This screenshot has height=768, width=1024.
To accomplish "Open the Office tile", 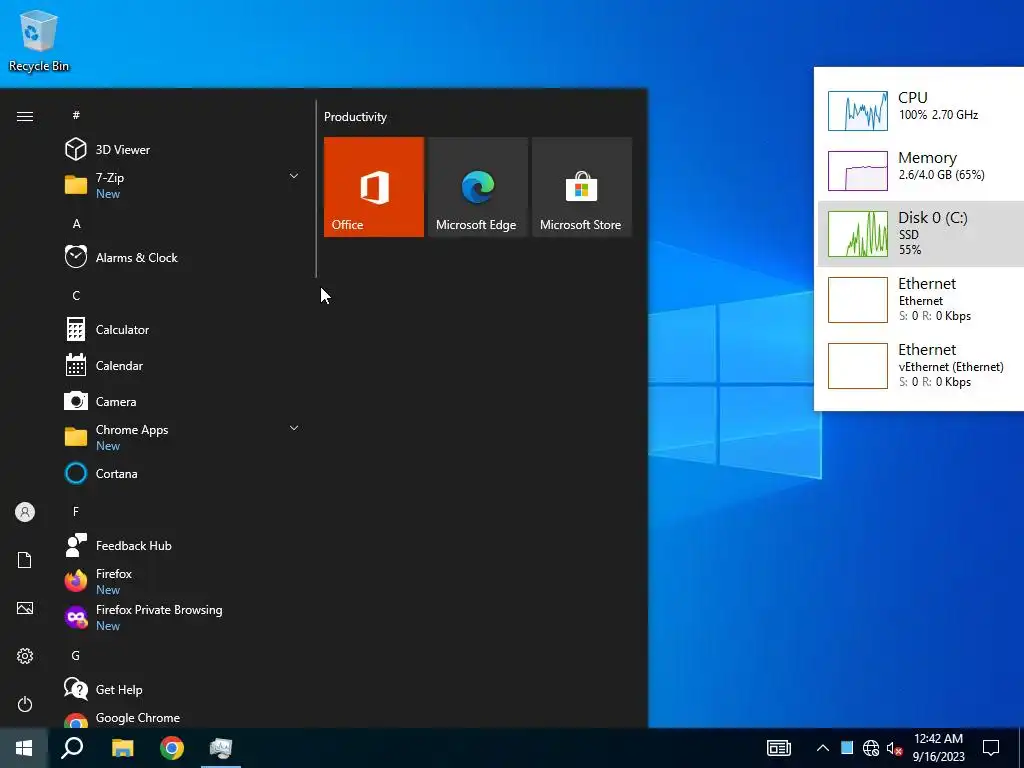I will tap(374, 187).
